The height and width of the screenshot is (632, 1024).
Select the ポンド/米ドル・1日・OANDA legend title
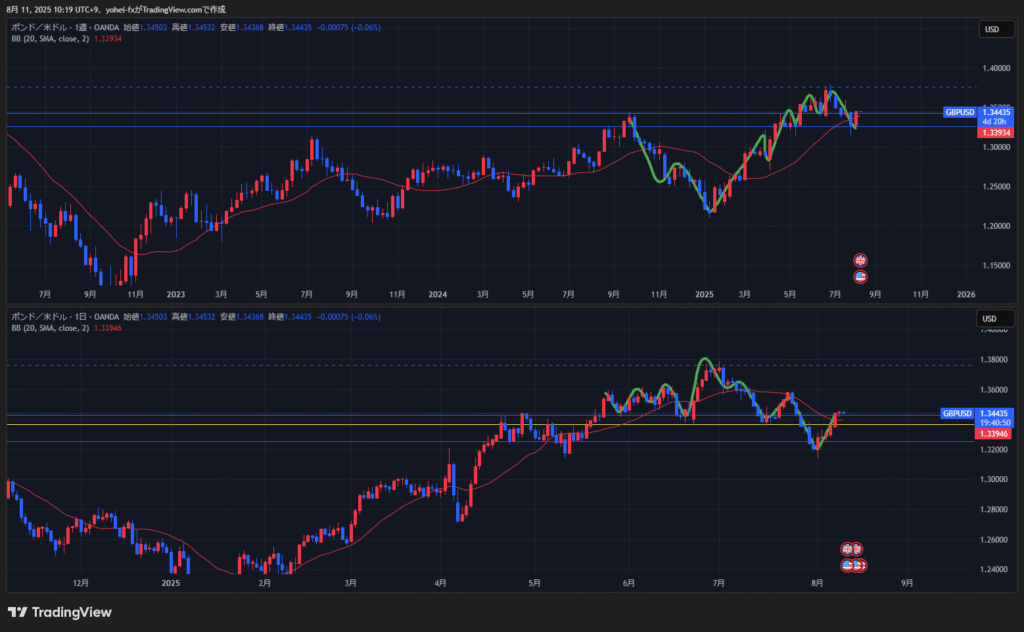pos(65,317)
